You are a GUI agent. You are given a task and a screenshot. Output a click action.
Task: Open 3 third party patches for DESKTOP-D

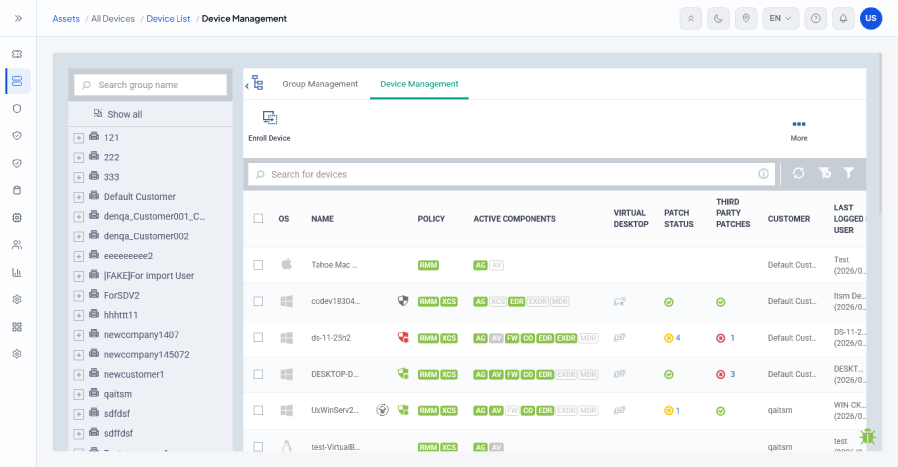coord(732,374)
